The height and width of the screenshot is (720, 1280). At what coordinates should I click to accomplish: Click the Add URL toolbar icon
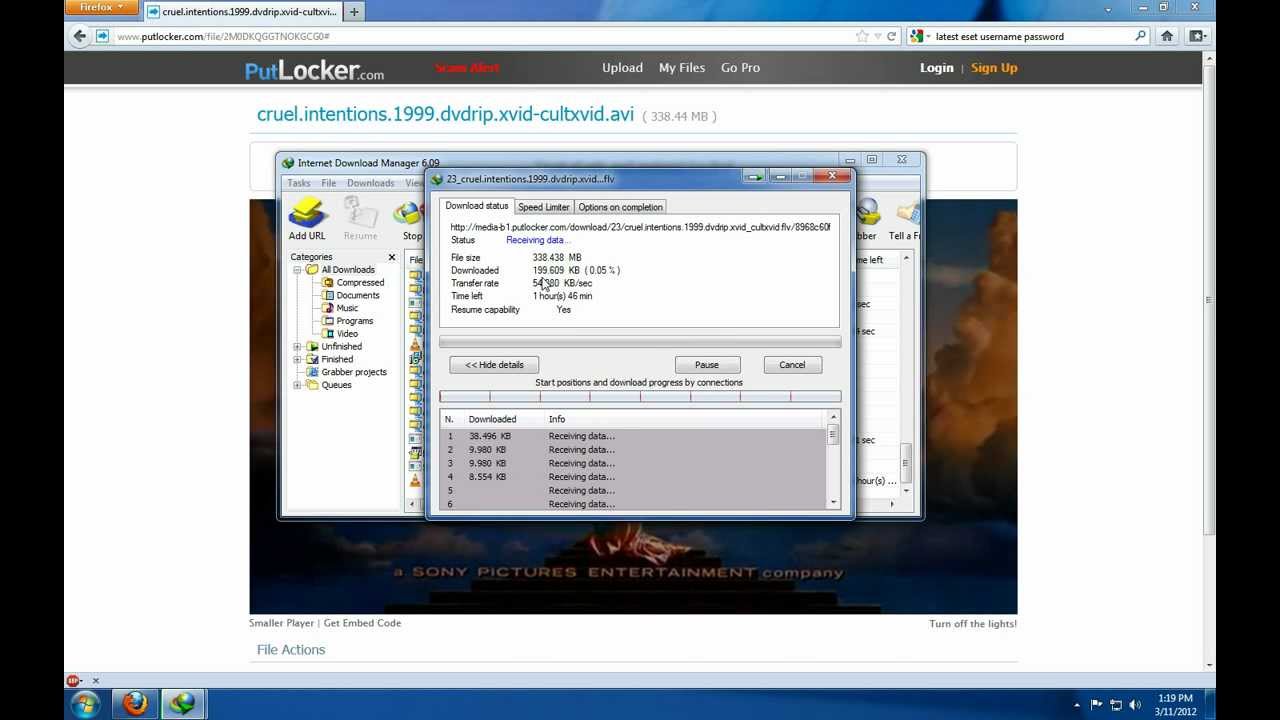click(307, 218)
